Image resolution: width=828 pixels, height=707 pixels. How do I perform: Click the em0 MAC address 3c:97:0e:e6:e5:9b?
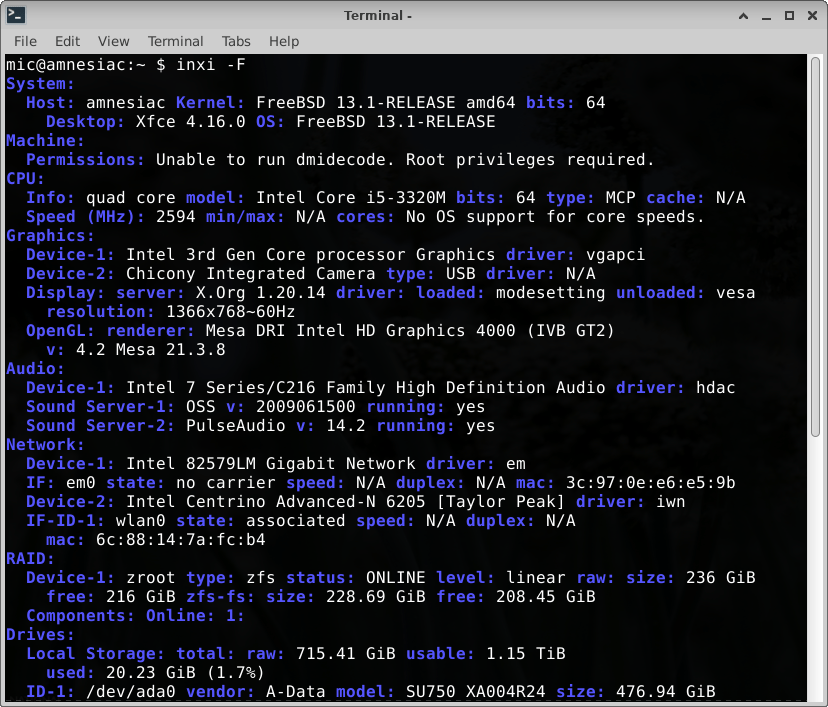(x=650, y=483)
